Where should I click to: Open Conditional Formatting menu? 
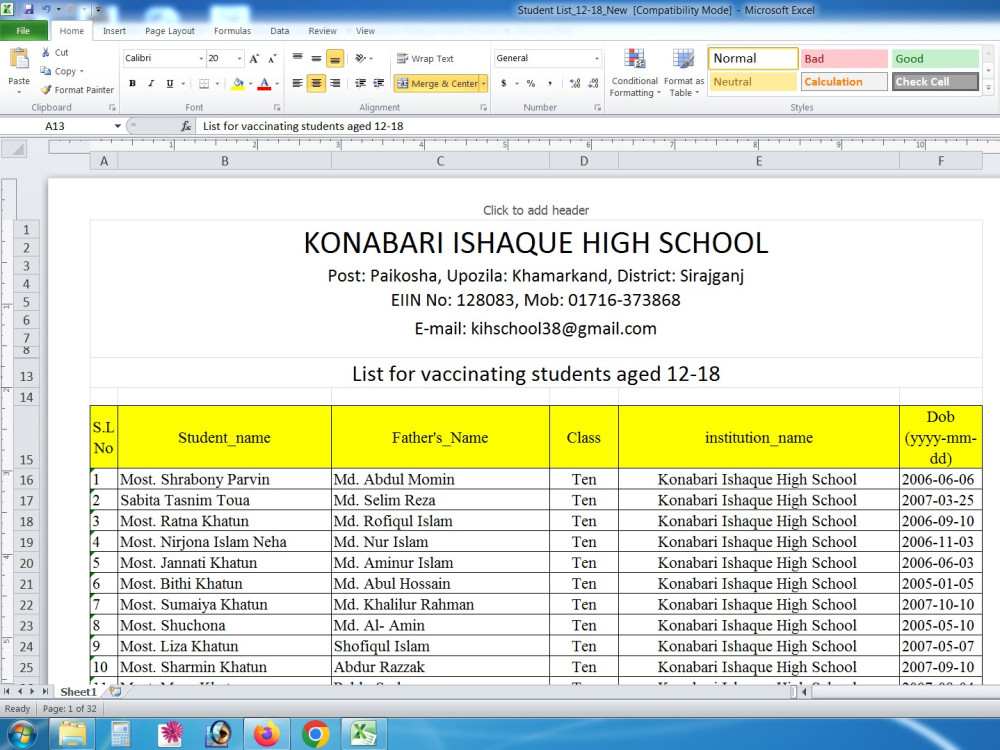tap(634, 73)
